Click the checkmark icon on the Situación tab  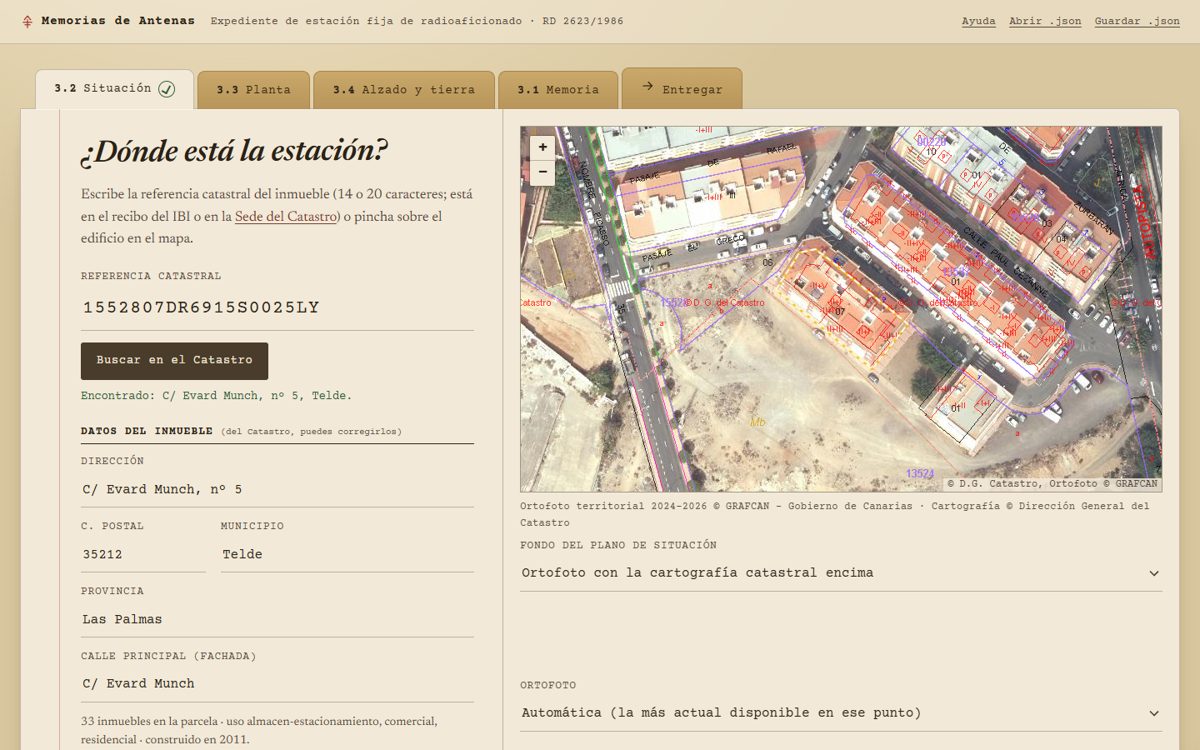pyautogui.click(x=167, y=89)
